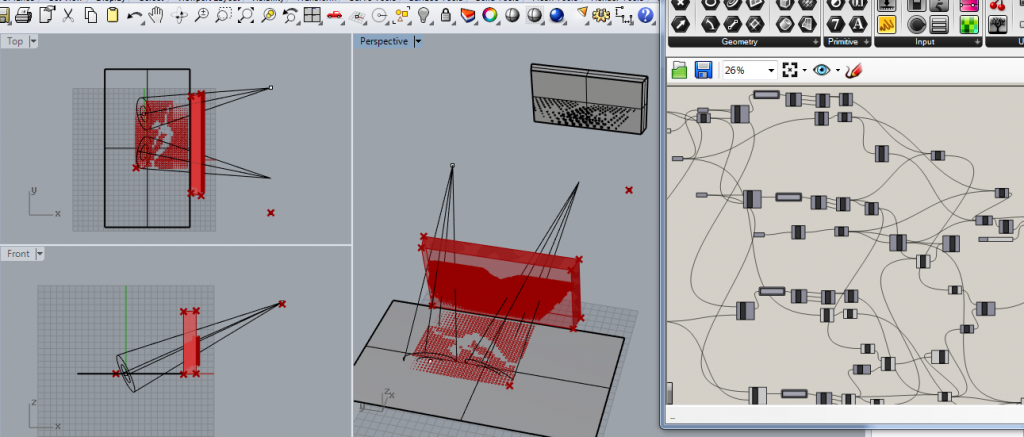The image size is (1024, 437).
Task: Open the dropdown arrow beside Zoom Extents
Action: click(x=805, y=70)
